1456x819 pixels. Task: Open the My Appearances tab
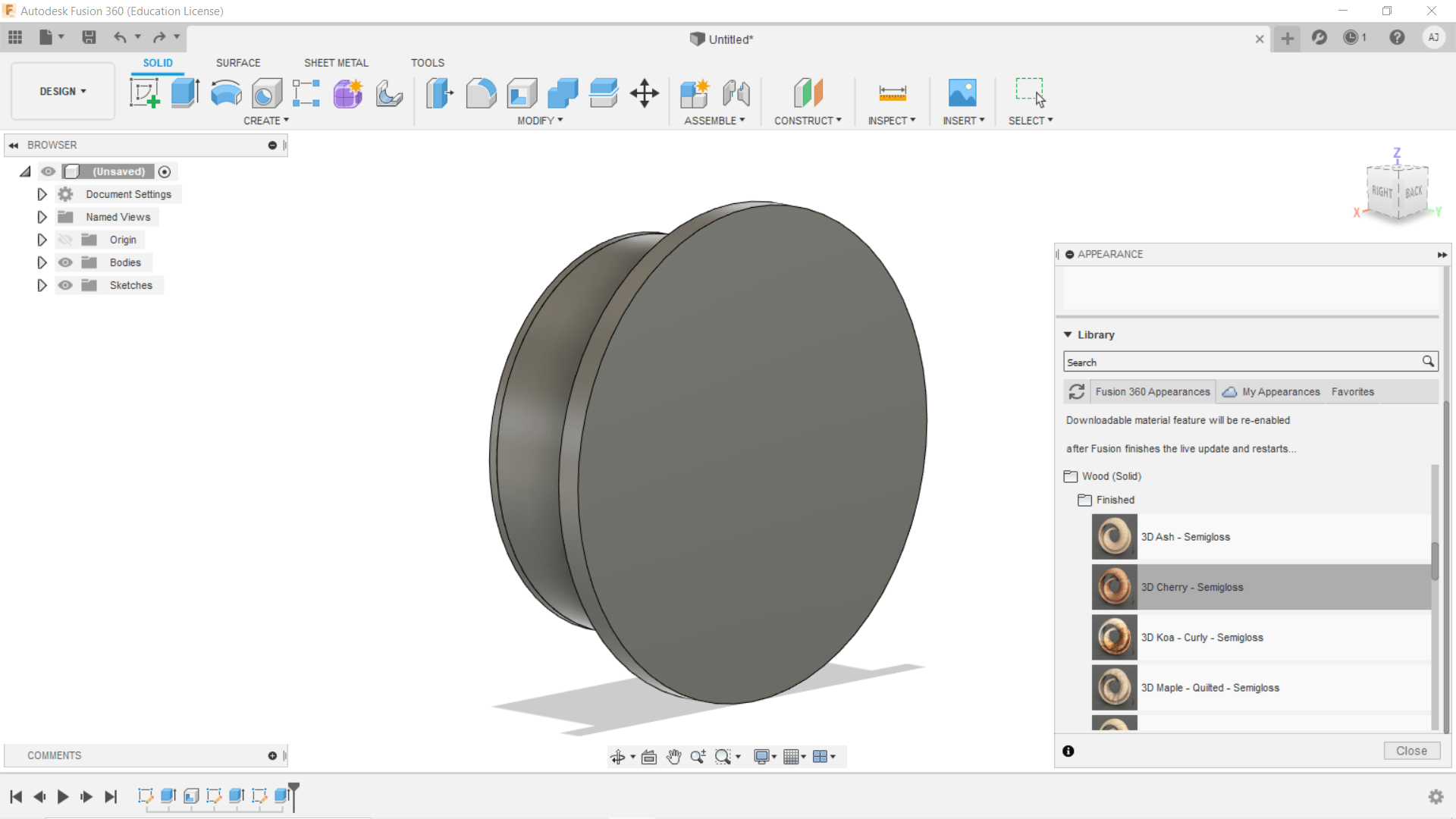1280,392
